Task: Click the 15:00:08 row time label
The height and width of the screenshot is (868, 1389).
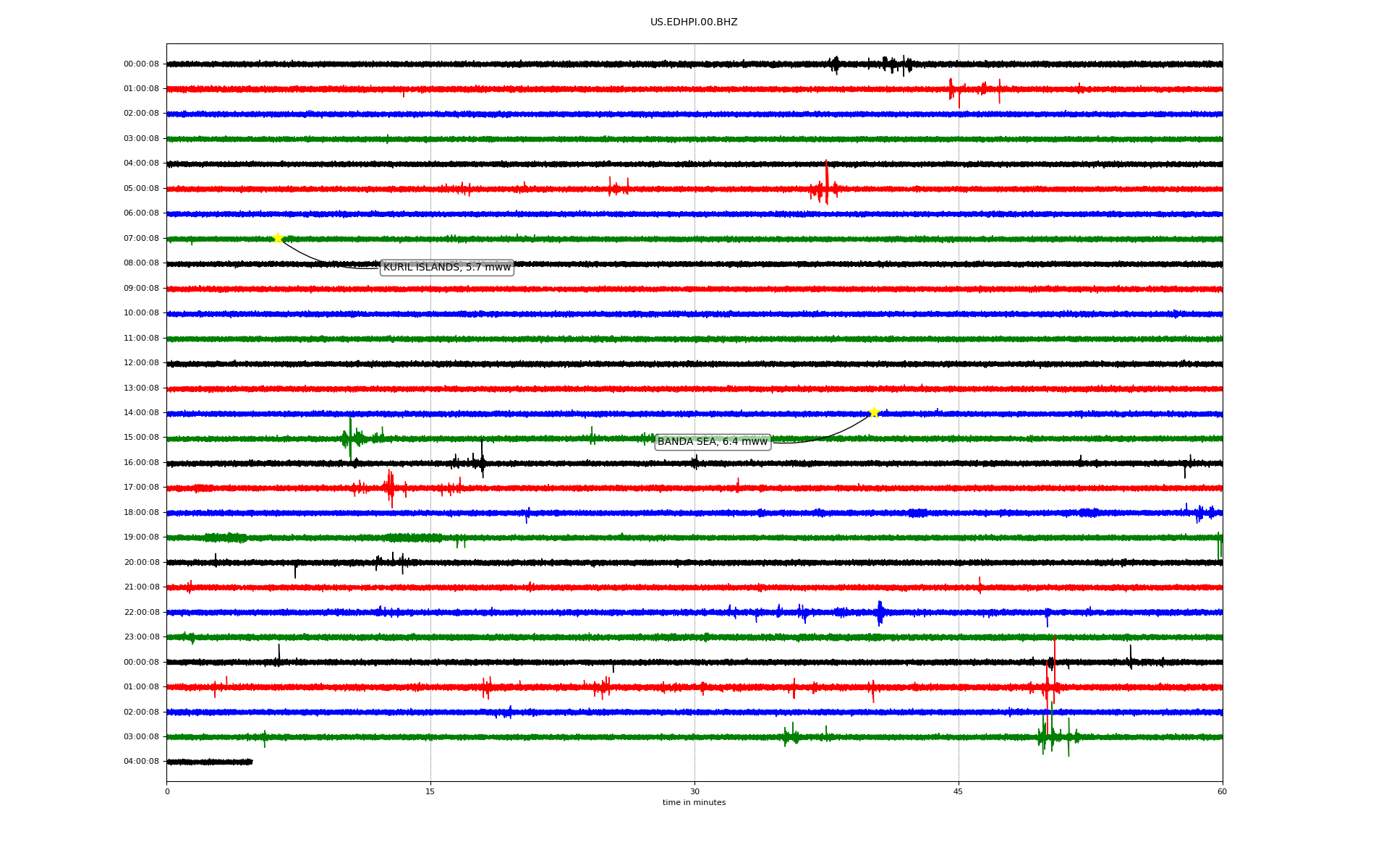Action: pos(141,438)
